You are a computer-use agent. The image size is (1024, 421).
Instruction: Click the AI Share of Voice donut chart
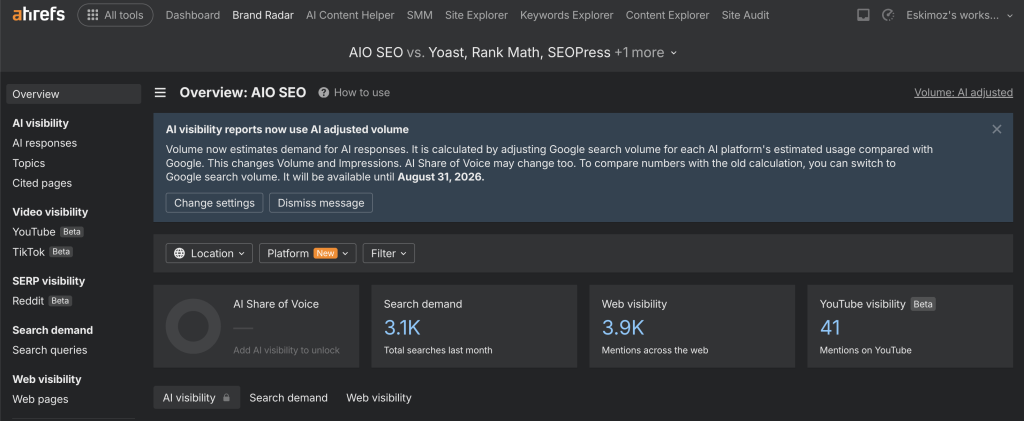click(193, 326)
